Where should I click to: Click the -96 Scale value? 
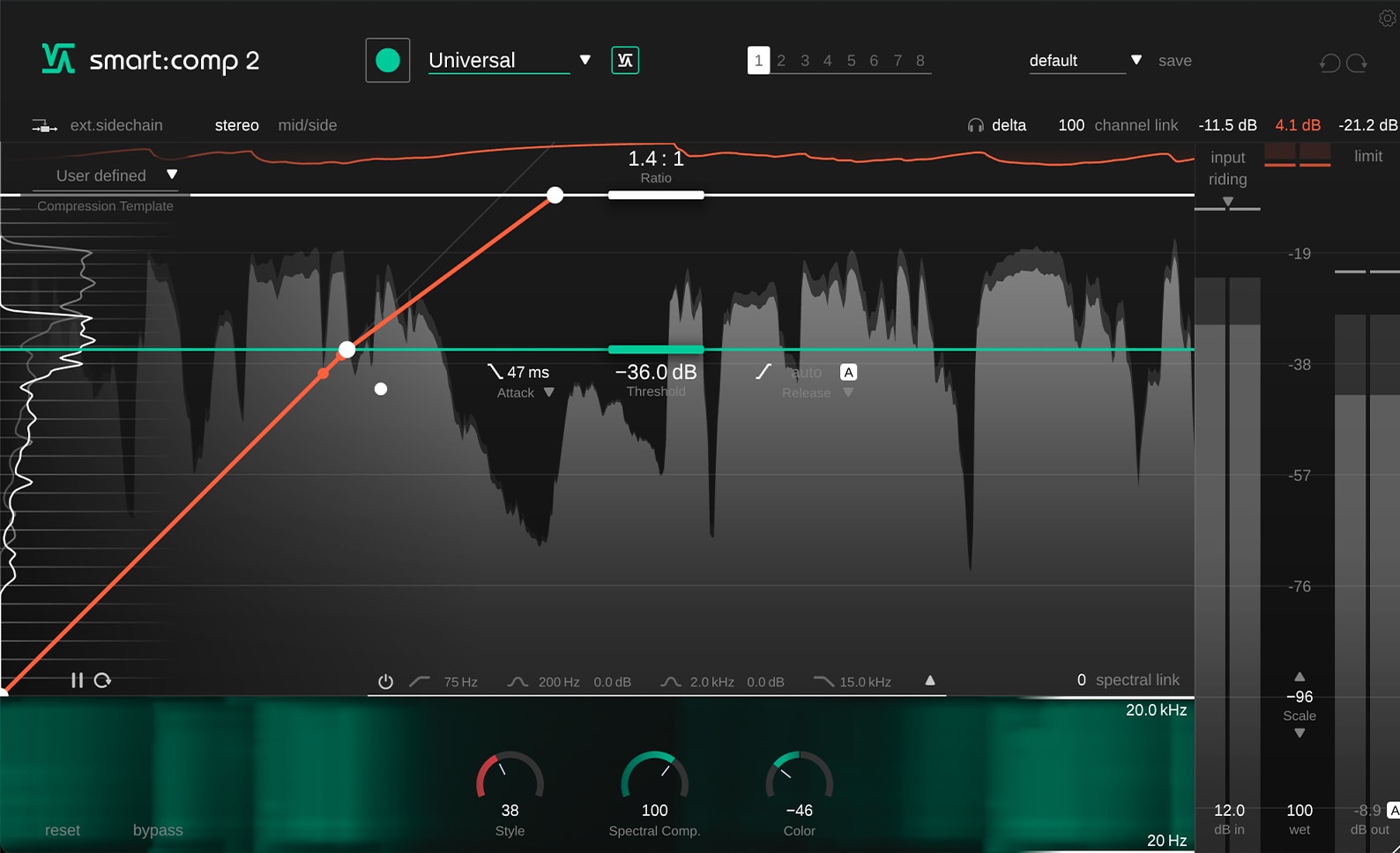point(1299,696)
